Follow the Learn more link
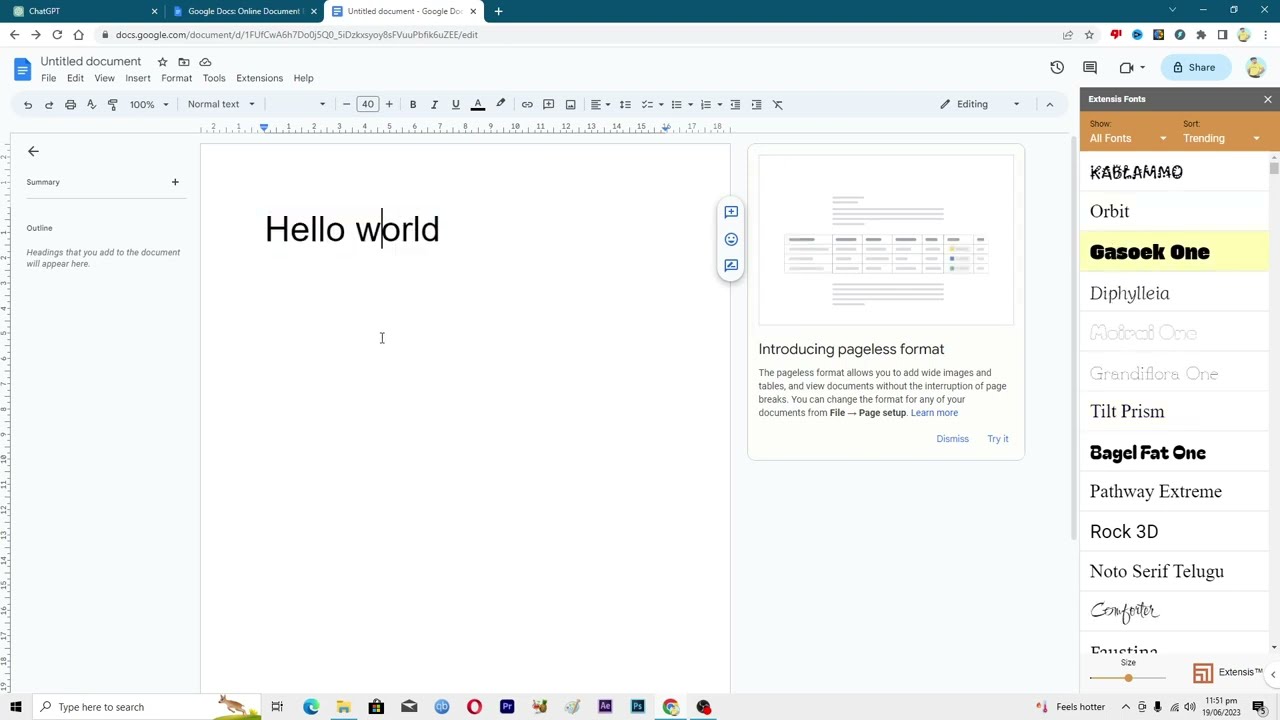The height and width of the screenshot is (720, 1280). coord(934,413)
